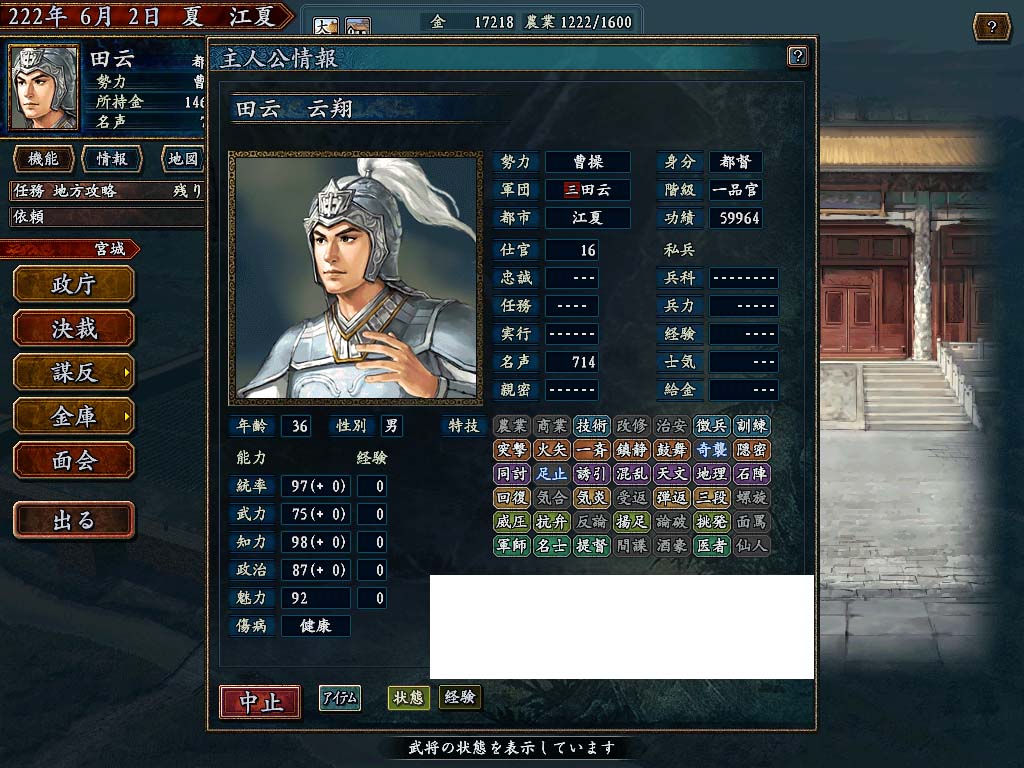Click the 威圧 skill icon

[512, 522]
